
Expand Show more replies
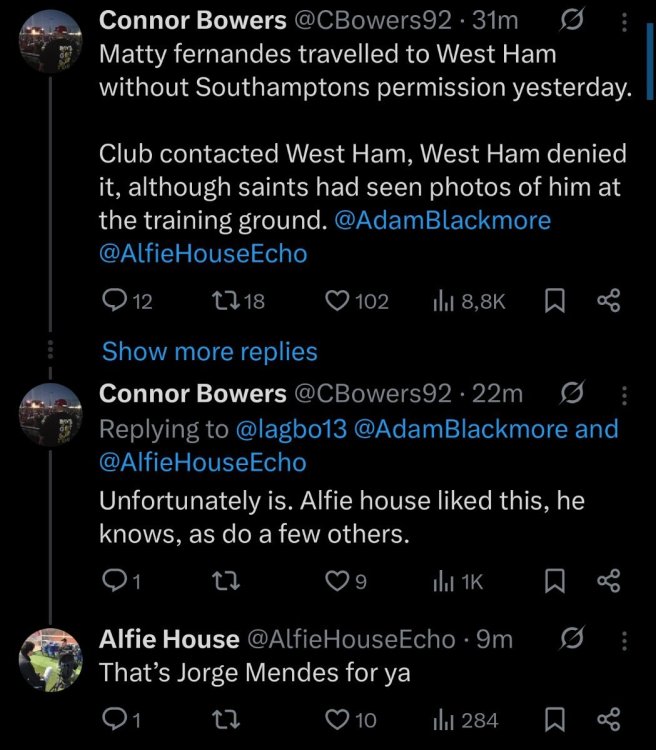210,351
